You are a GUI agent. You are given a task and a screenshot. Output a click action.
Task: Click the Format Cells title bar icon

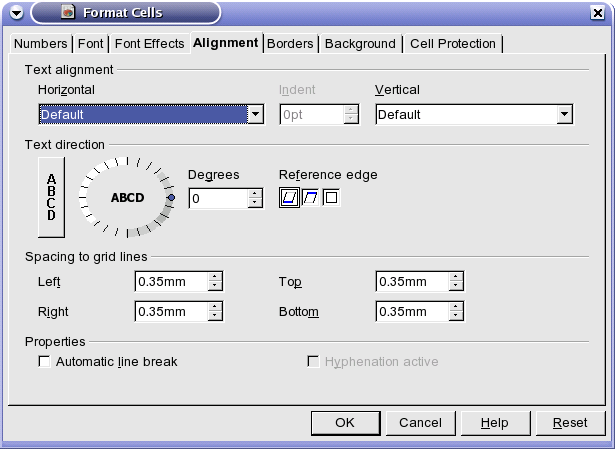coord(68,12)
